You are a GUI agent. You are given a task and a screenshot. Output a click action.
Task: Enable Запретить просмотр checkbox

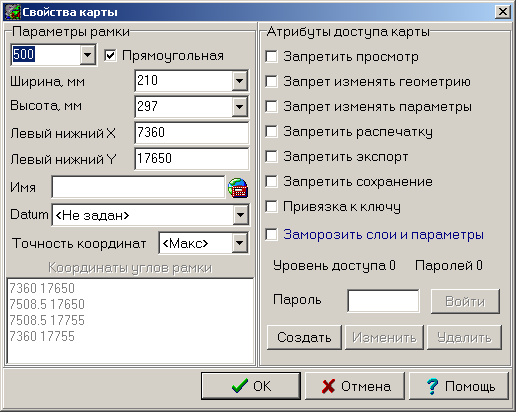271,56
